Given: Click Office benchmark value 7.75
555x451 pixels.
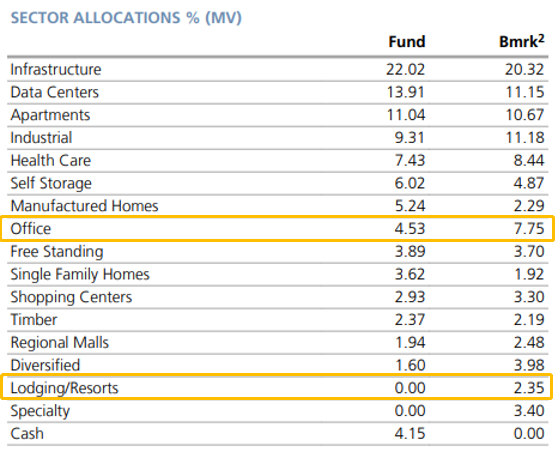Looking at the screenshot, I should pyautogui.click(x=529, y=229).
